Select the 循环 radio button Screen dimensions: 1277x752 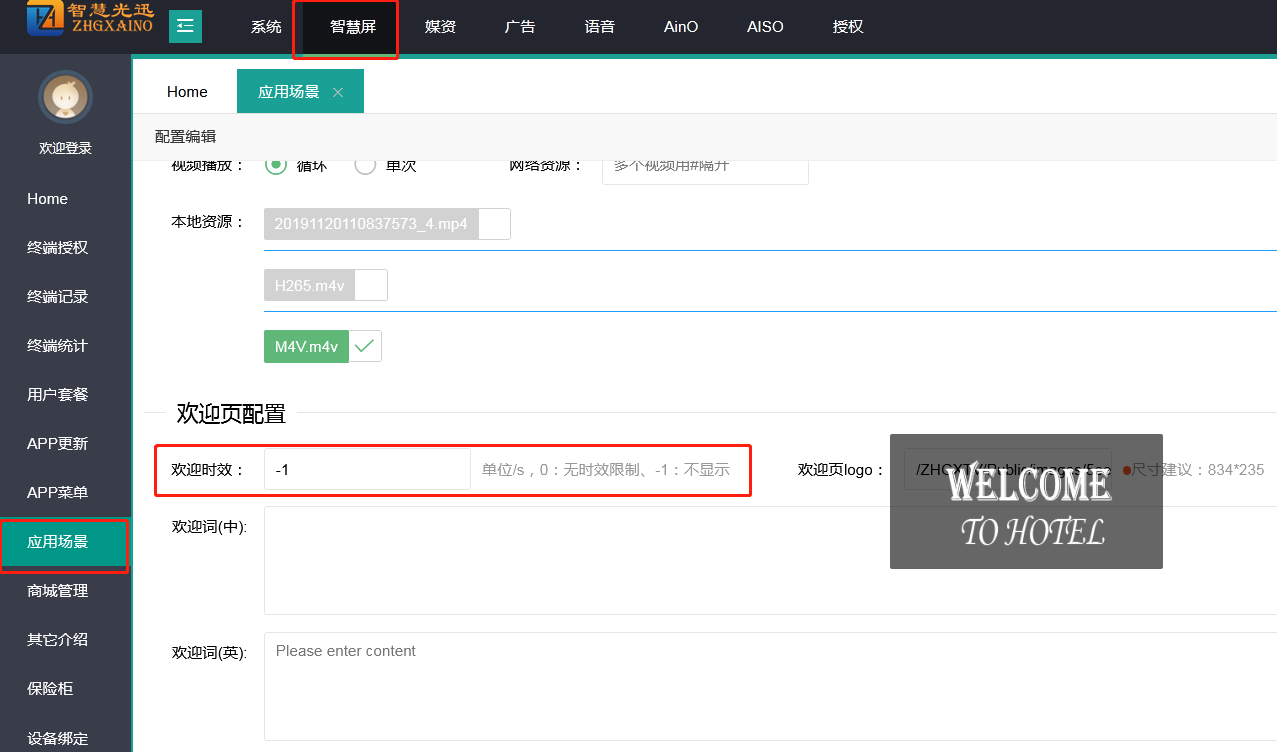coord(276,165)
